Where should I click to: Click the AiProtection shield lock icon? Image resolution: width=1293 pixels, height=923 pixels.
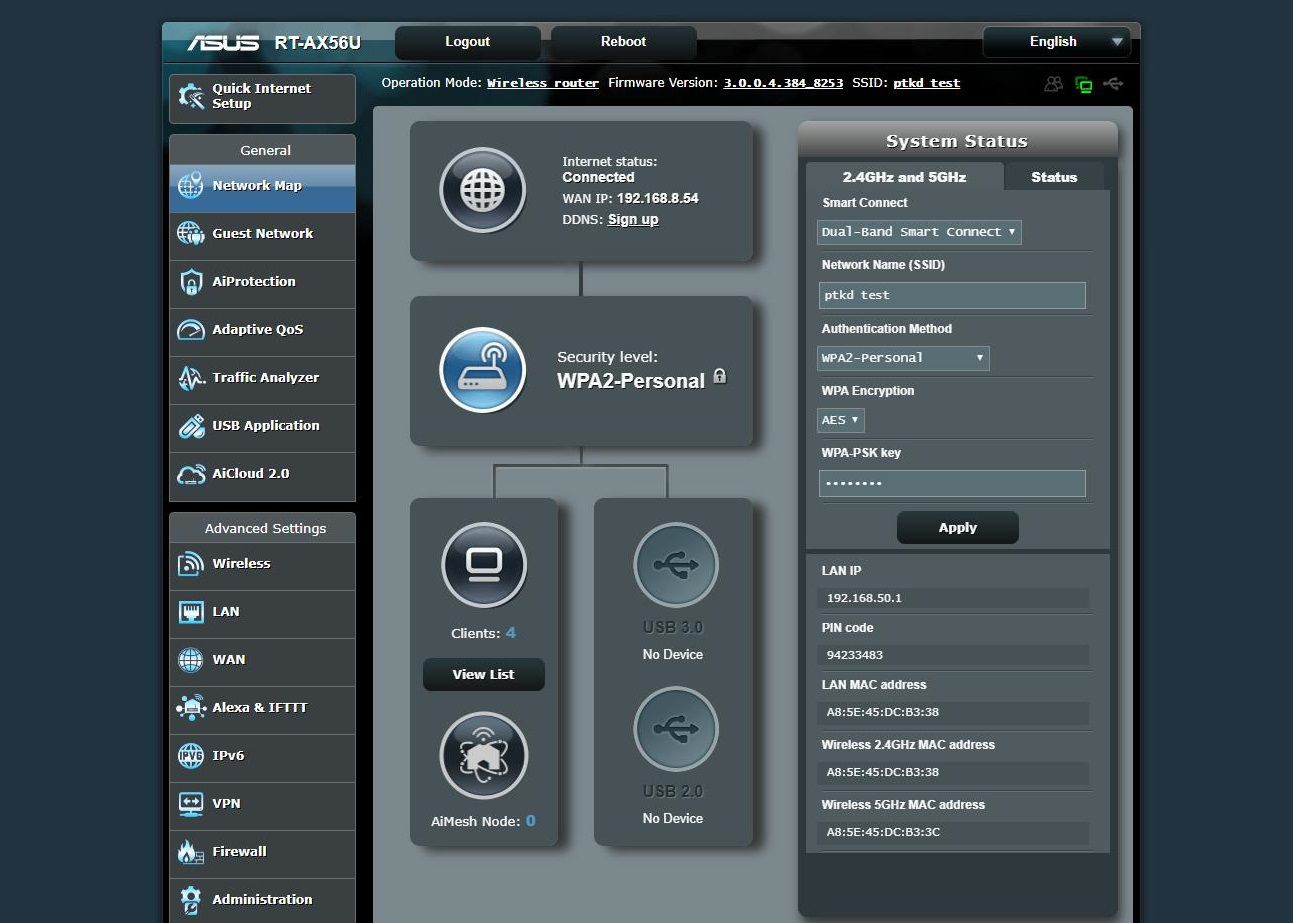pyautogui.click(x=191, y=282)
